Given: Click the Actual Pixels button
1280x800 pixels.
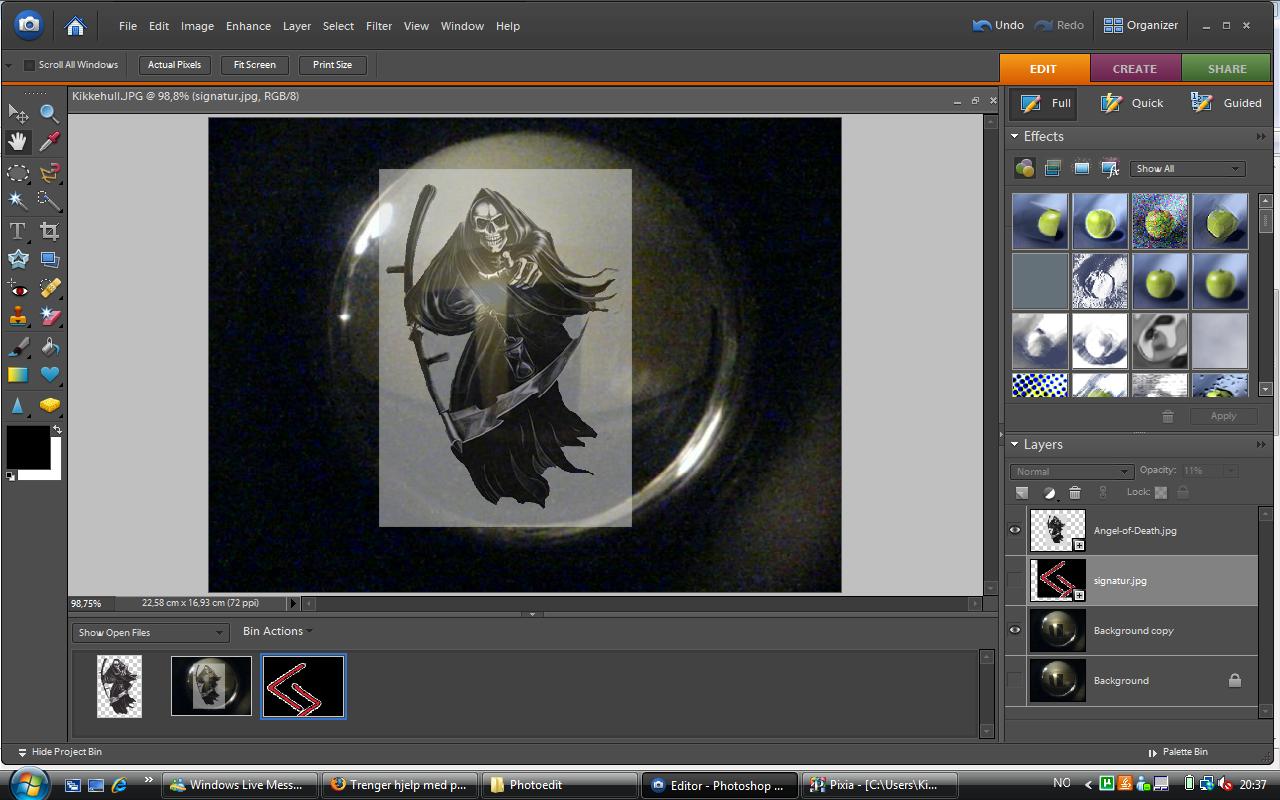Looking at the screenshot, I should click(175, 65).
